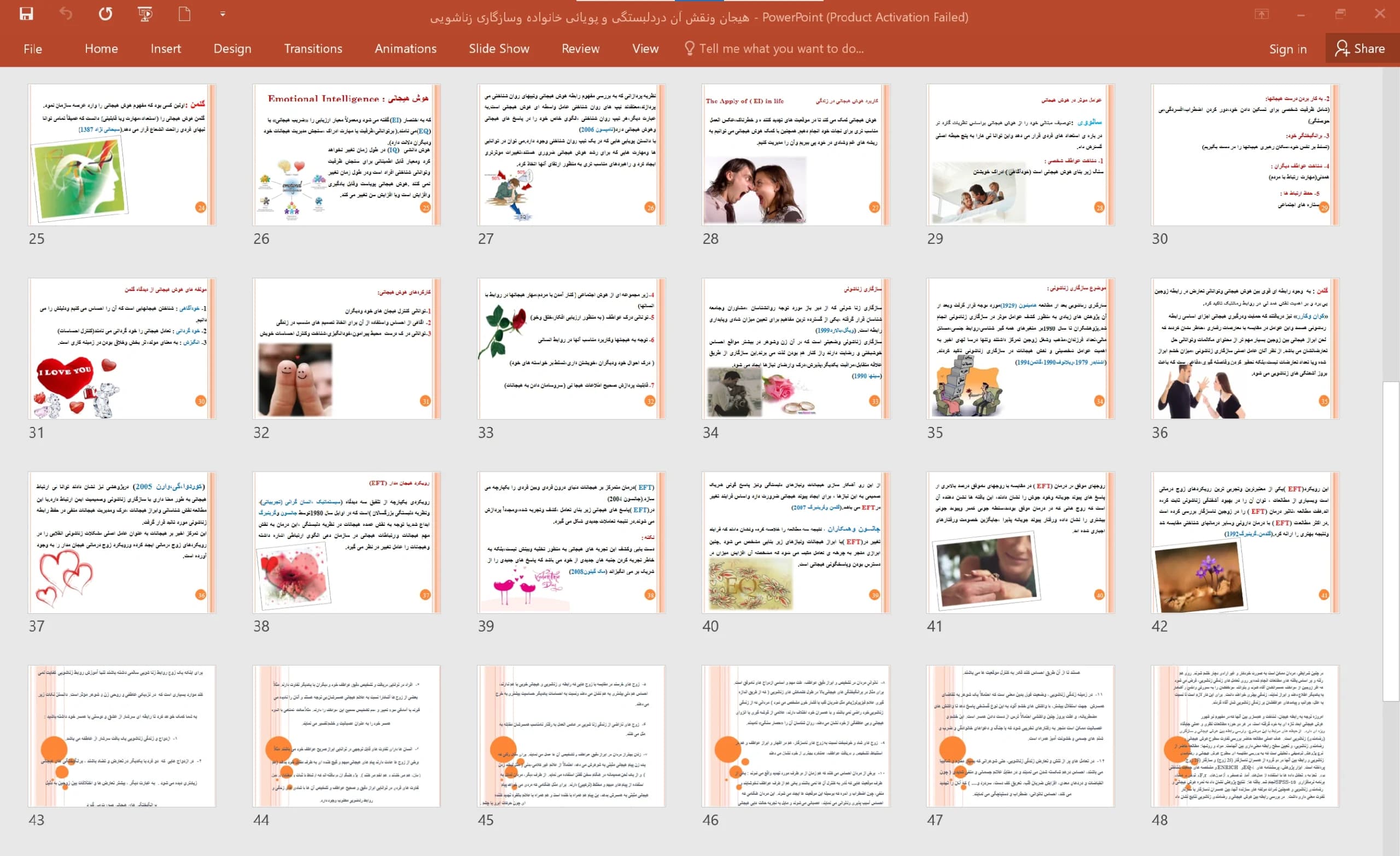
Task: Switch to the Review tab
Action: [580, 49]
